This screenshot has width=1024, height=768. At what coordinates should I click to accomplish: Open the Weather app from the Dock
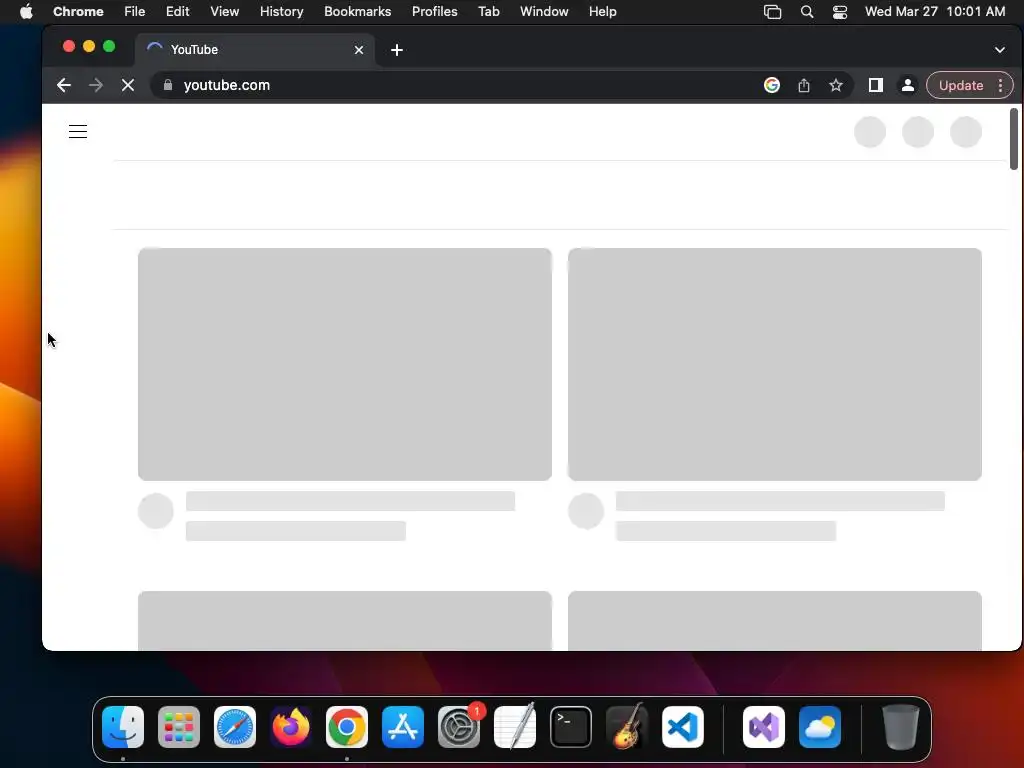pos(820,727)
